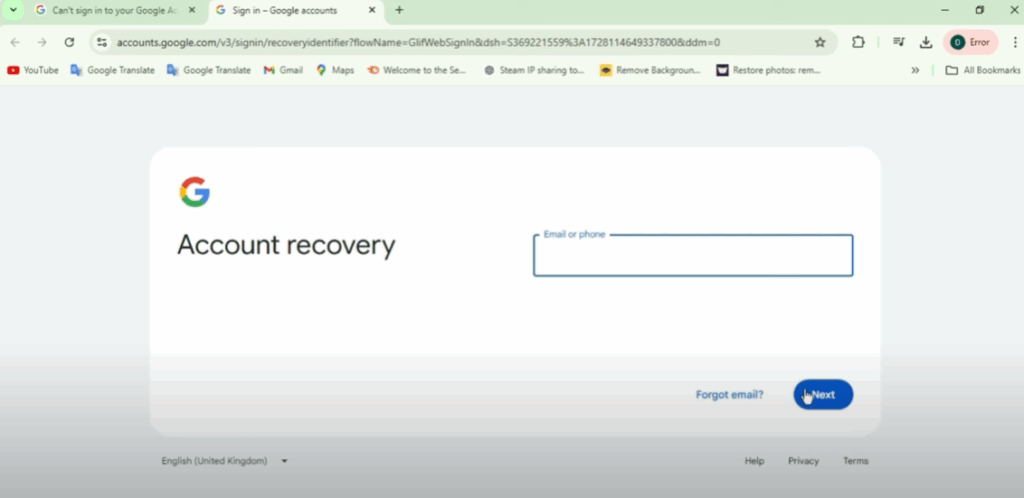This screenshot has width=1024, height=498.
Task: Open the Privacy link in footer
Action: click(803, 461)
